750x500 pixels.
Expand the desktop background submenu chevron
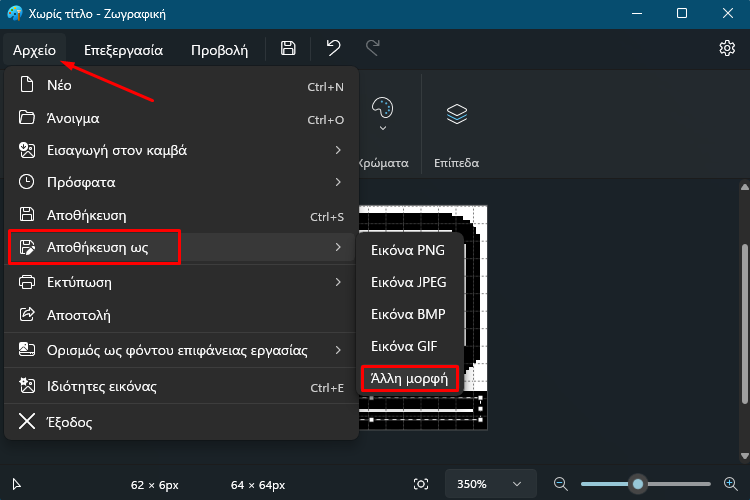click(338, 350)
